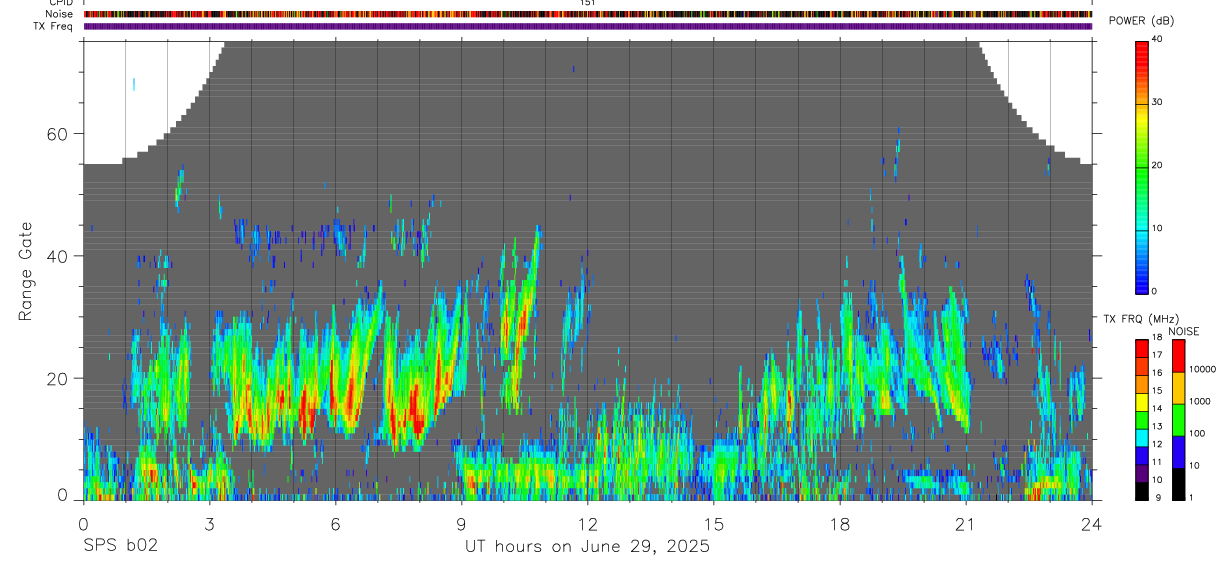The image size is (1228, 567).
Task: Click the TX FRQ (MHz) color bar
Action: click(1142, 419)
